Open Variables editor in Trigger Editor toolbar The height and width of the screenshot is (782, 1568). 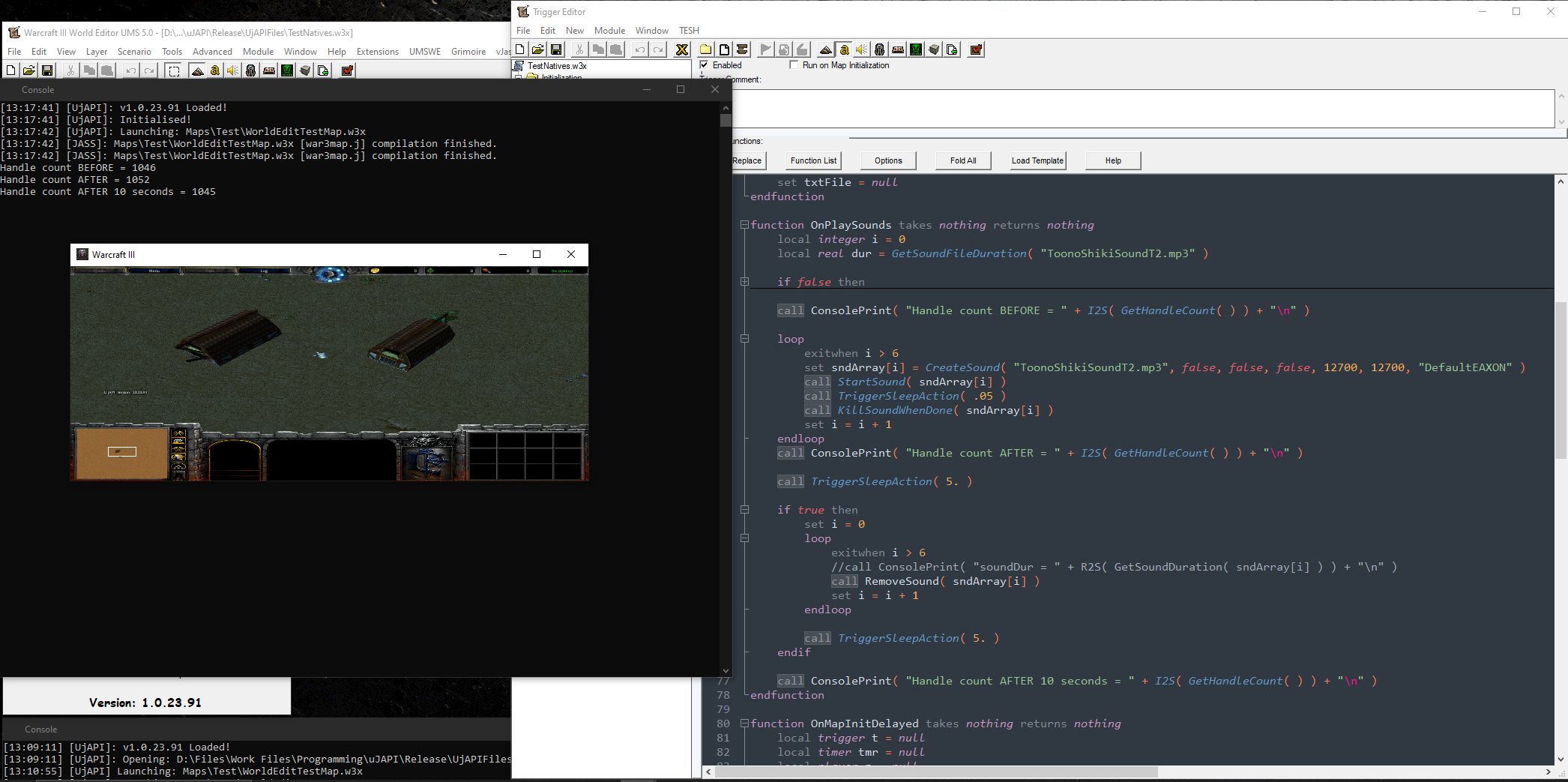(682, 49)
